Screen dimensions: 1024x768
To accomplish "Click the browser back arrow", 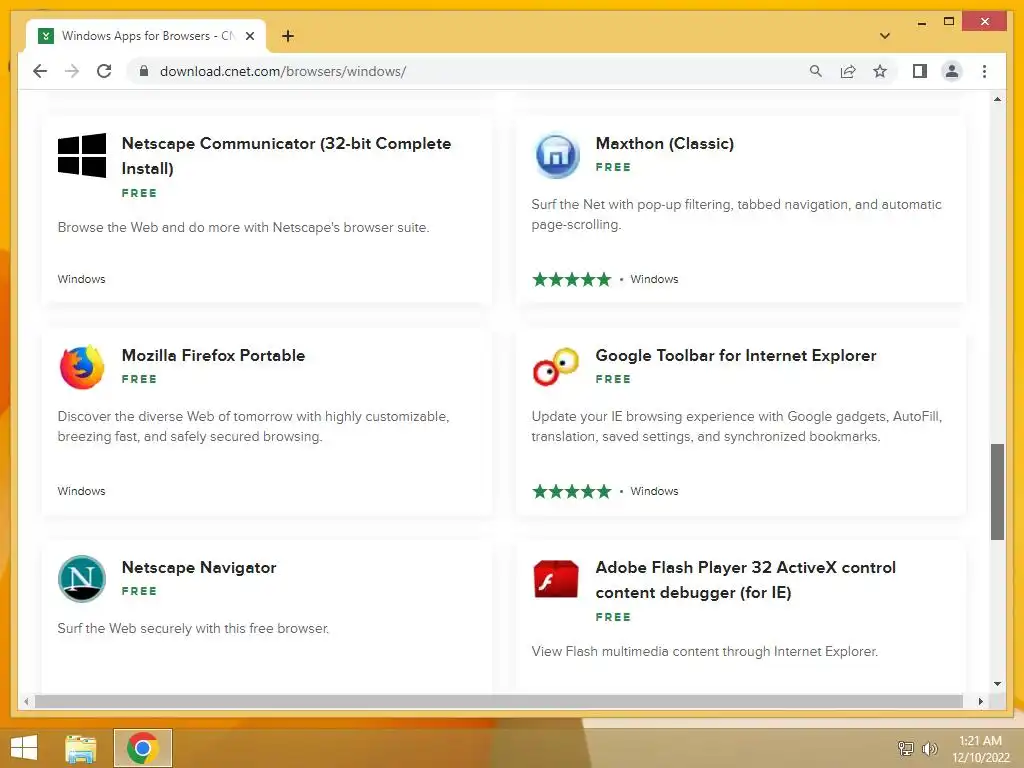I will pos(40,71).
